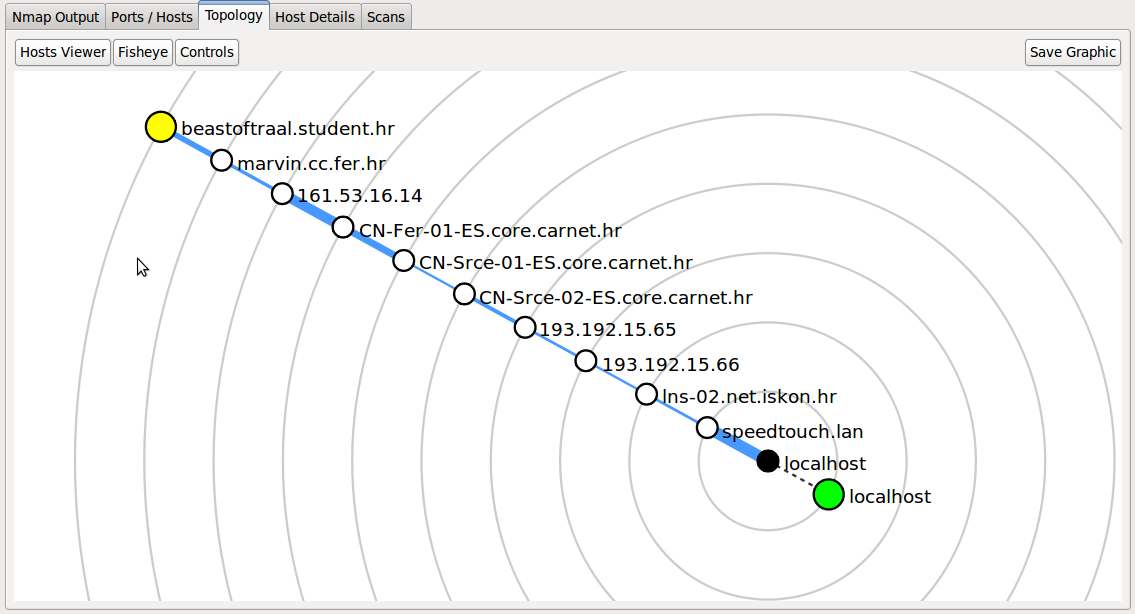Switch to the Nmap Output tab
This screenshot has width=1135, height=614.
point(56,17)
